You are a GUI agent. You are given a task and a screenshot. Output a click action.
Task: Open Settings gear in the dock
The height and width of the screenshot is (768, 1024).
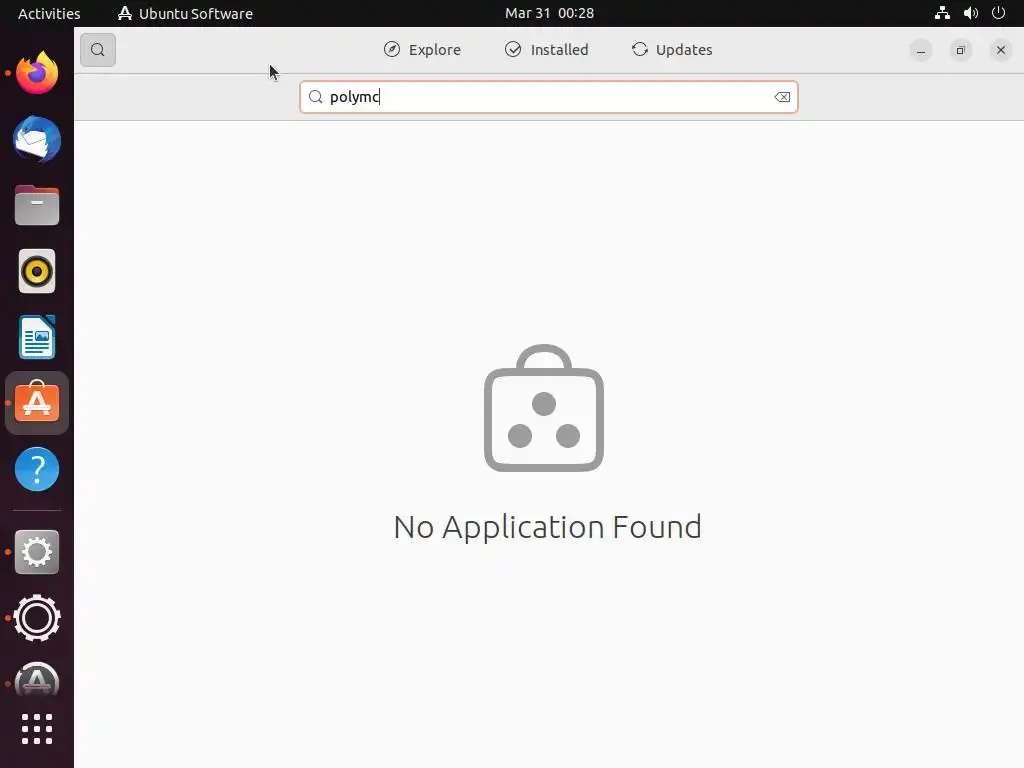pos(37,552)
